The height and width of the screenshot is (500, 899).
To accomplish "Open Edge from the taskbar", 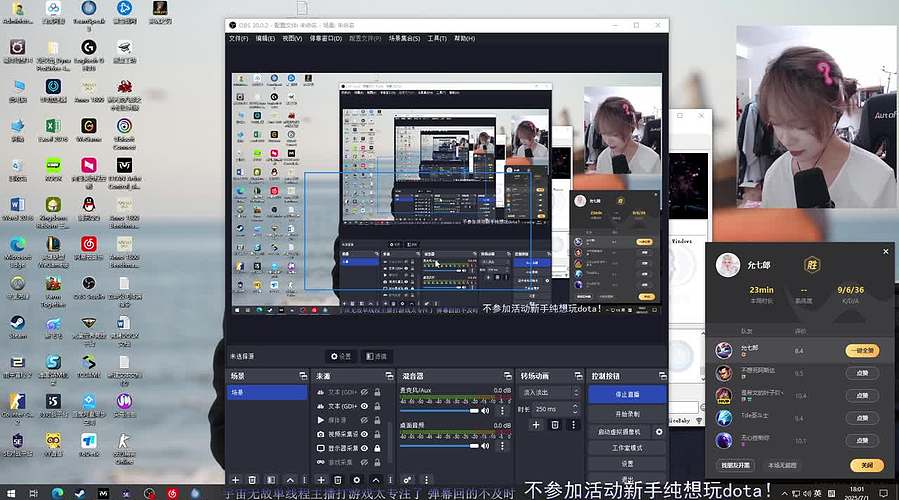I will (57, 493).
